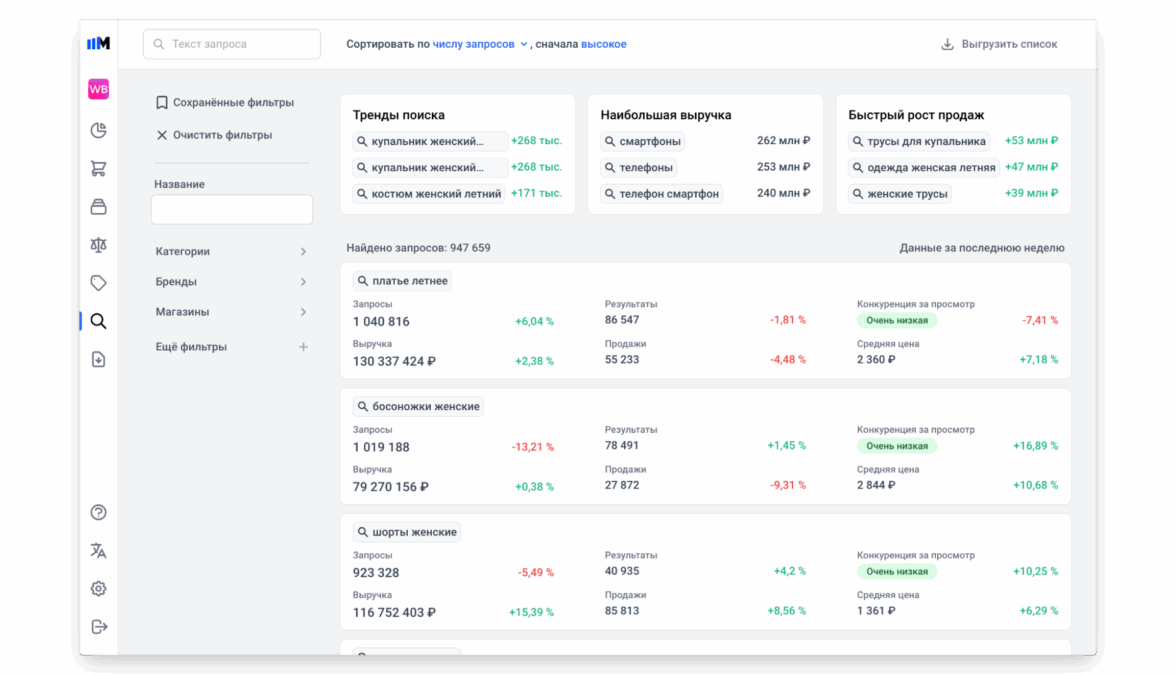The height and width of the screenshot is (675, 1176).
Task: Expand the Категории filter
Action: 232,252
